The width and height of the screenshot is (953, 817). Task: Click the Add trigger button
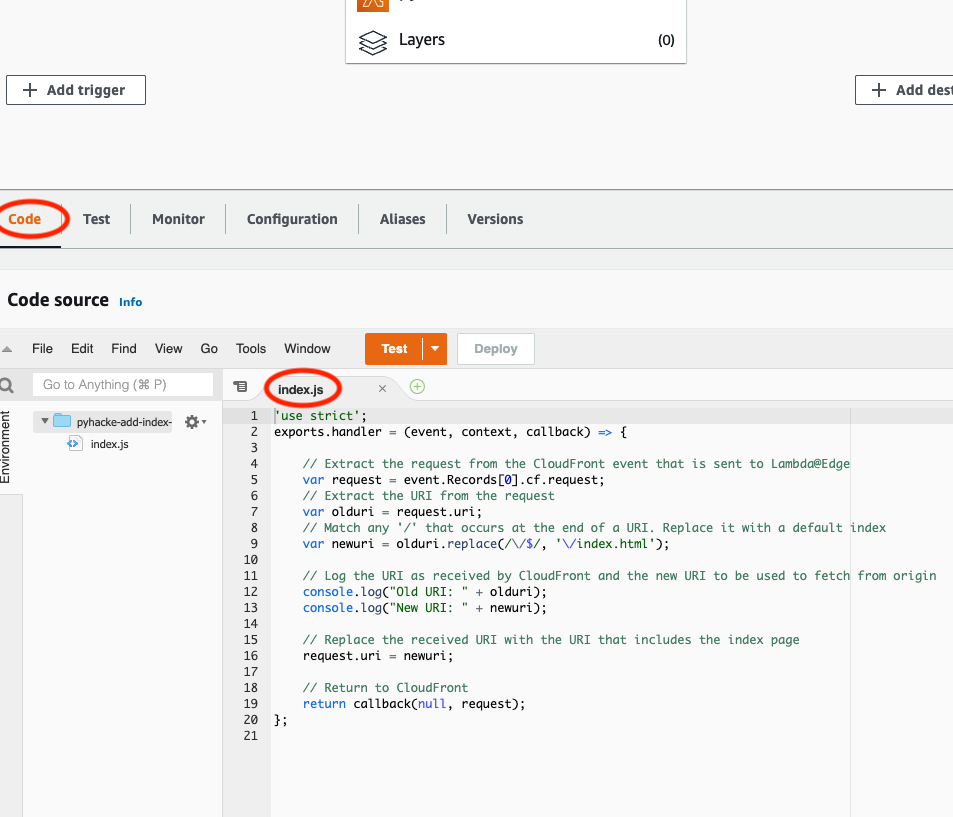pos(76,90)
